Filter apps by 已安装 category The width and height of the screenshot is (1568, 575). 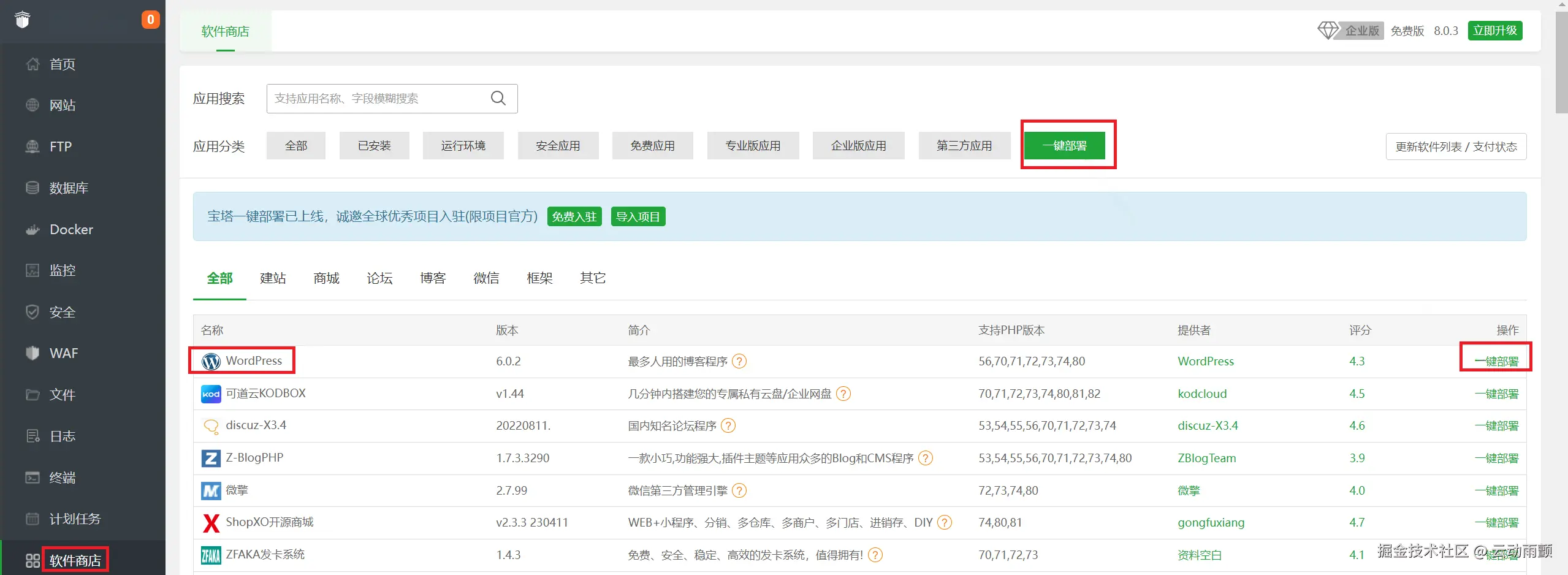375,146
